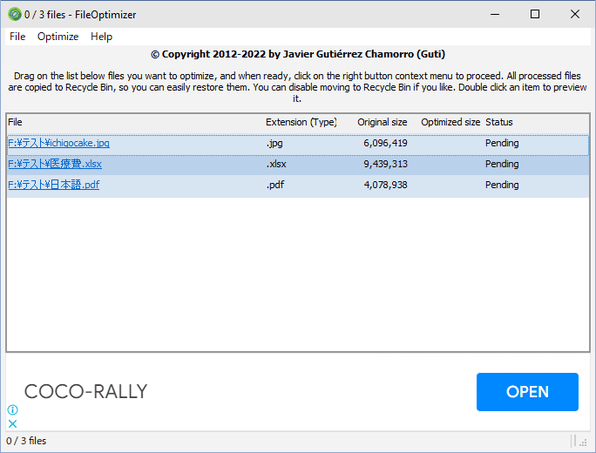Click the resize grip in status bar
The width and height of the screenshot is (596, 453).
tap(582, 442)
